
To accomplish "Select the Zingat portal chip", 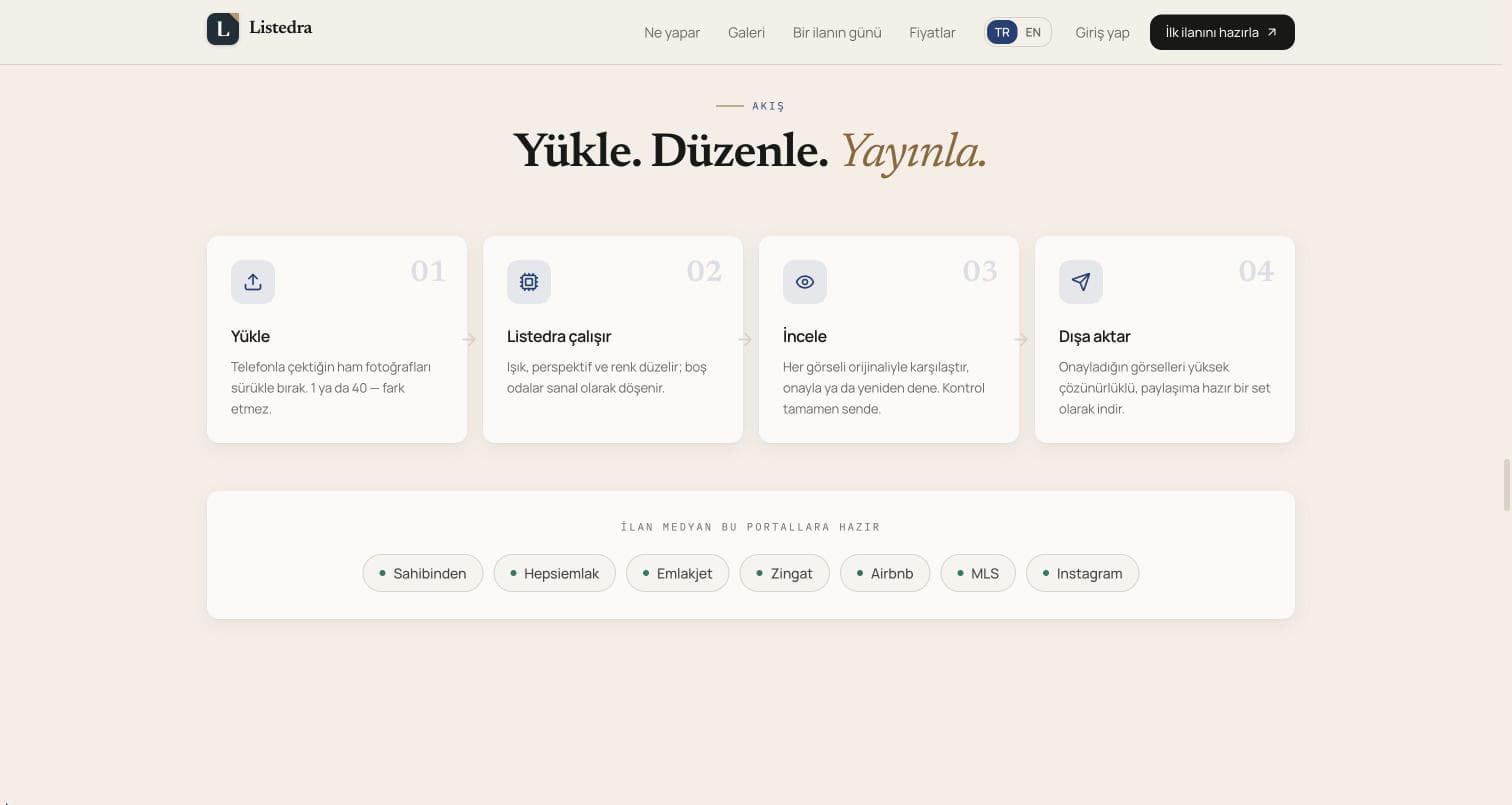I will (x=785, y=573).
